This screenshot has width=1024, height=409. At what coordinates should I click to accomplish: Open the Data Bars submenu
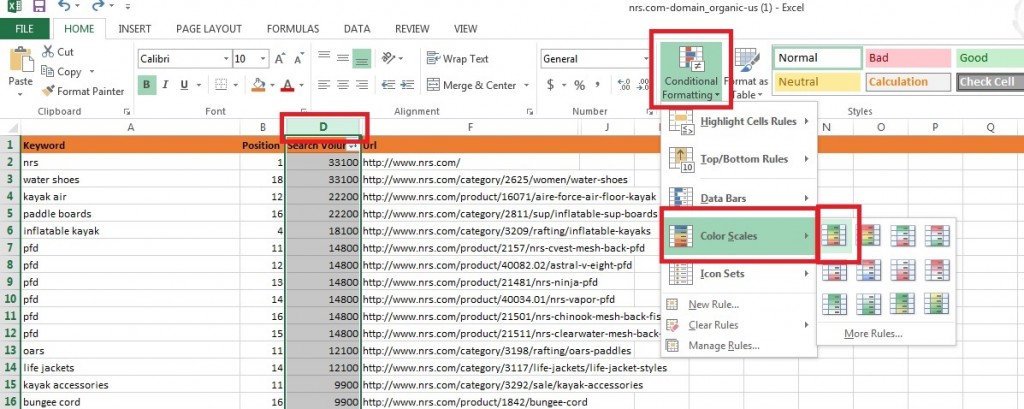(739, 198)
